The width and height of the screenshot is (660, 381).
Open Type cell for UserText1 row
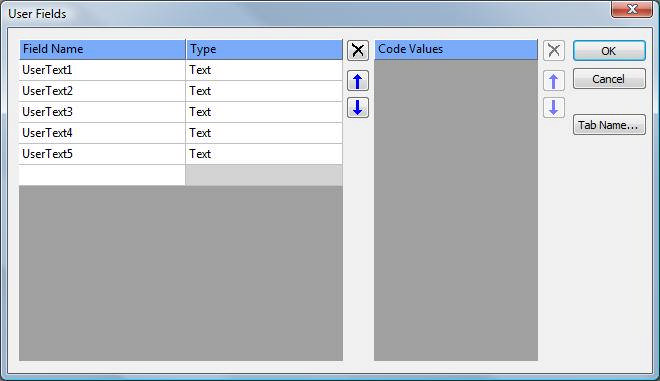click(x=264, y=70)
